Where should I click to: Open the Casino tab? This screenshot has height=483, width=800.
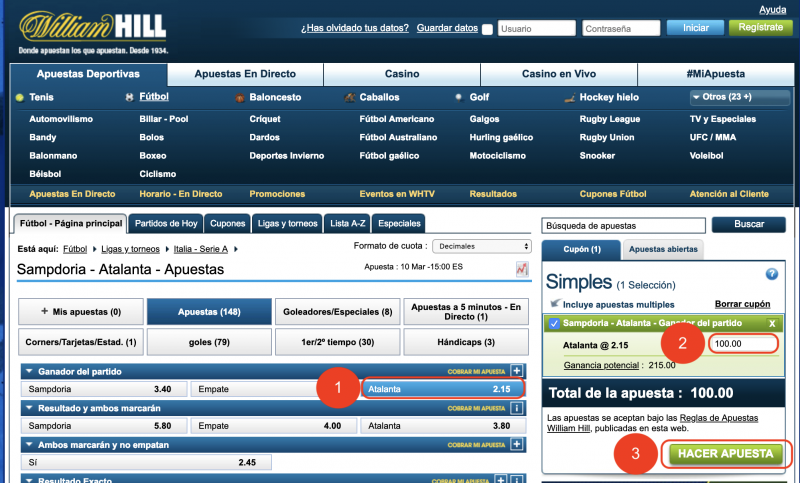pos(402,74)
